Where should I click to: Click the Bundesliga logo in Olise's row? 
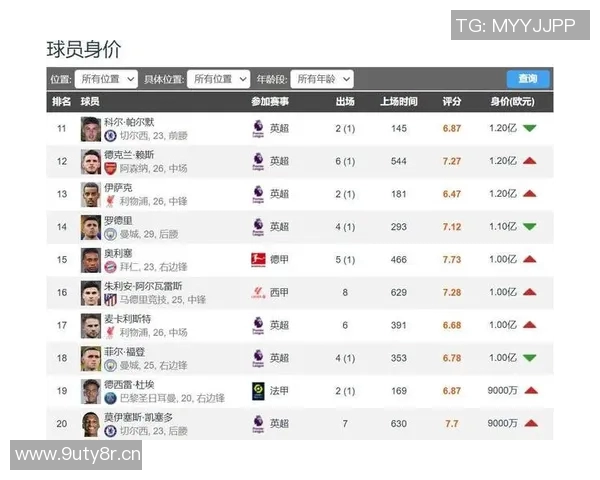(x=257, y=259)
